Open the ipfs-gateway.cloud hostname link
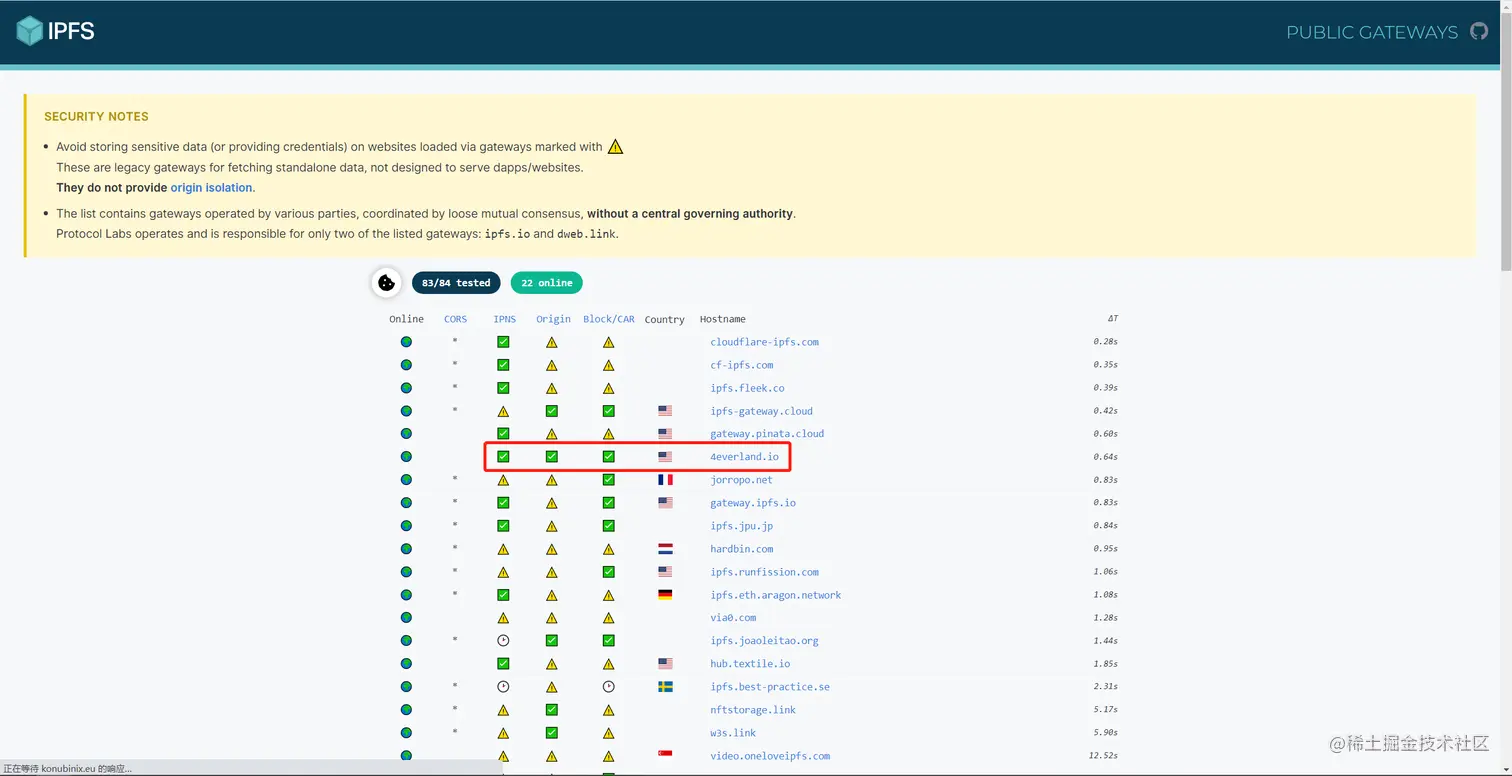Image resolution: width=1512 pixels, height=776 pixels. [x=761, y=411]
